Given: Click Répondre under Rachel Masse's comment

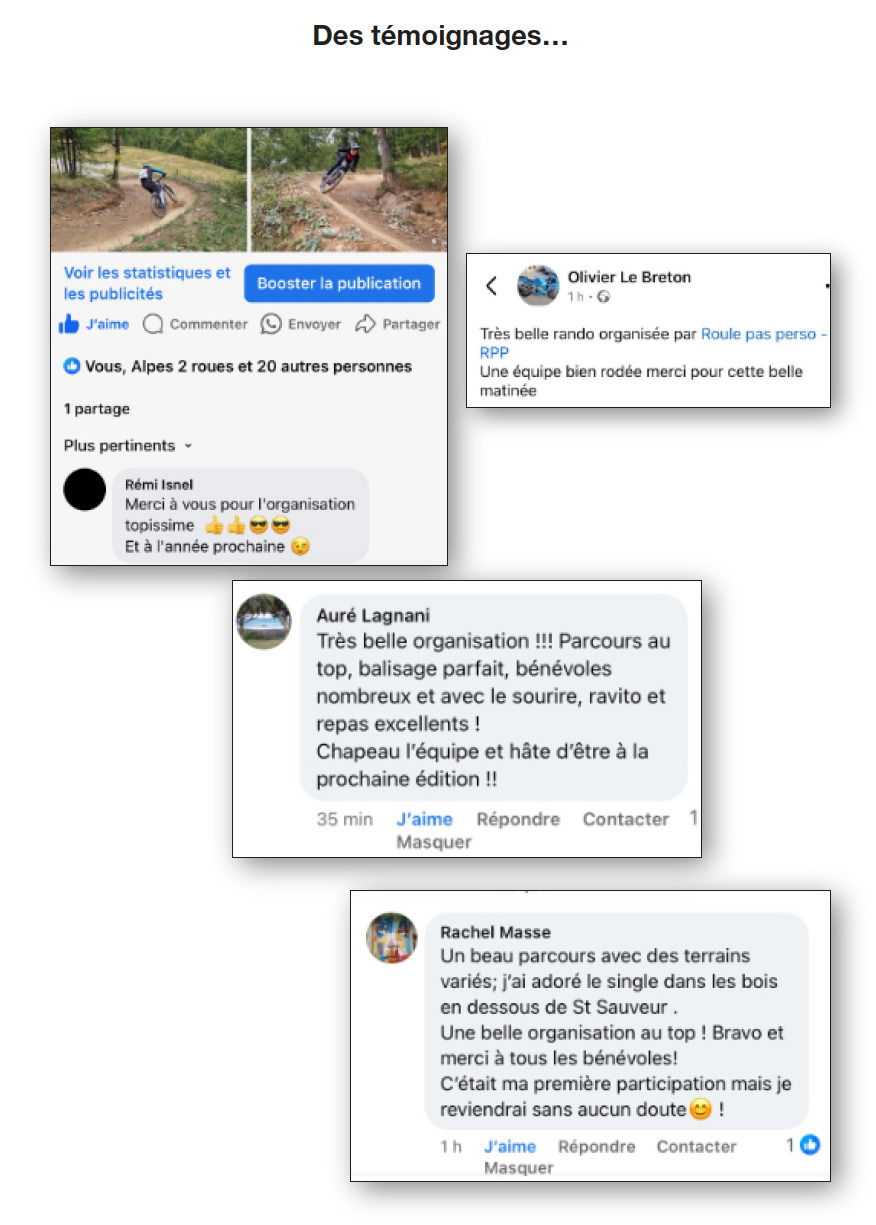Looking at the screenshot, I should point(596,1147).
